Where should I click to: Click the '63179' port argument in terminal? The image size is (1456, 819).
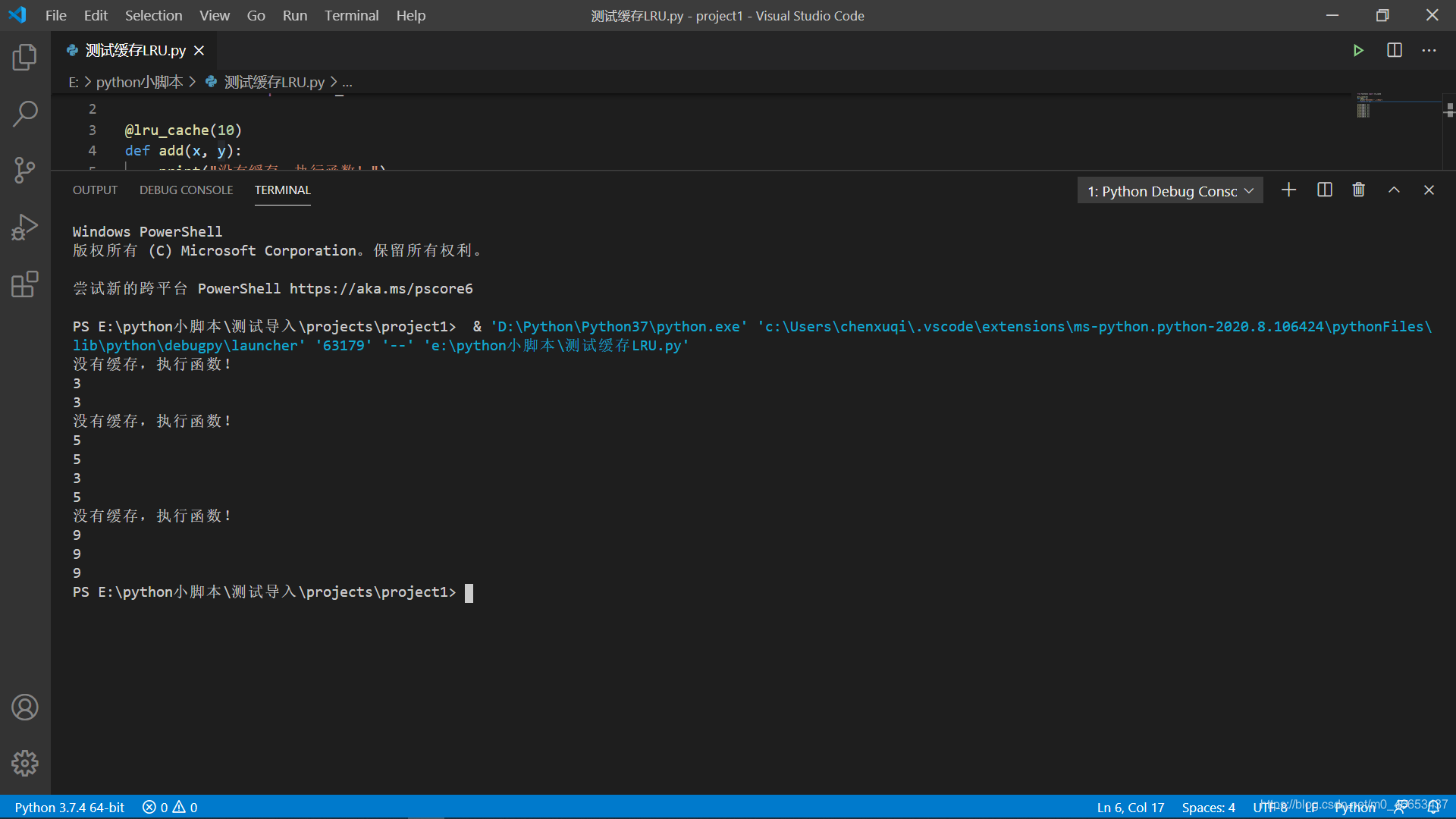(344, 346)
